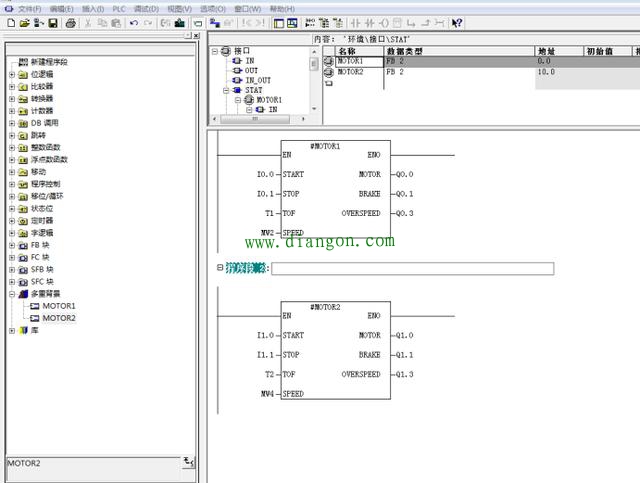Click the Undo arrow icon

pos(133,23)
